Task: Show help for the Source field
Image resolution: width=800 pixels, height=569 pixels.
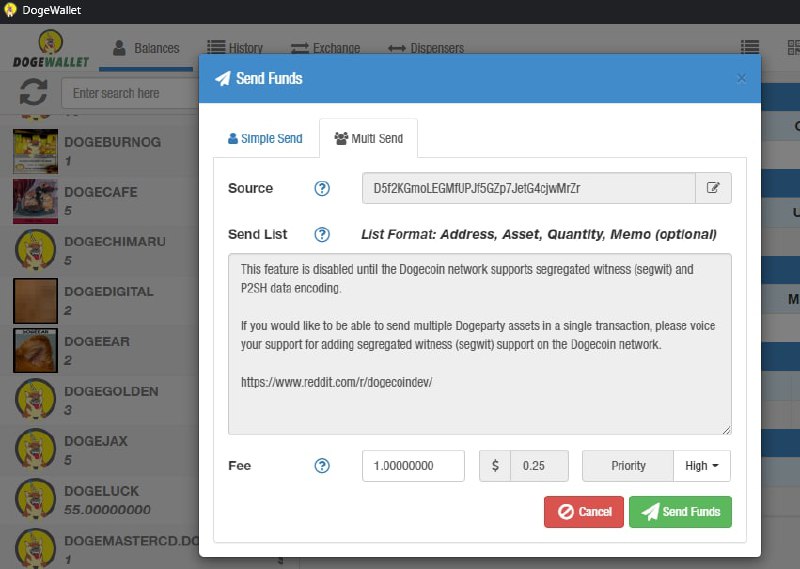Action: tap(322, 188)
